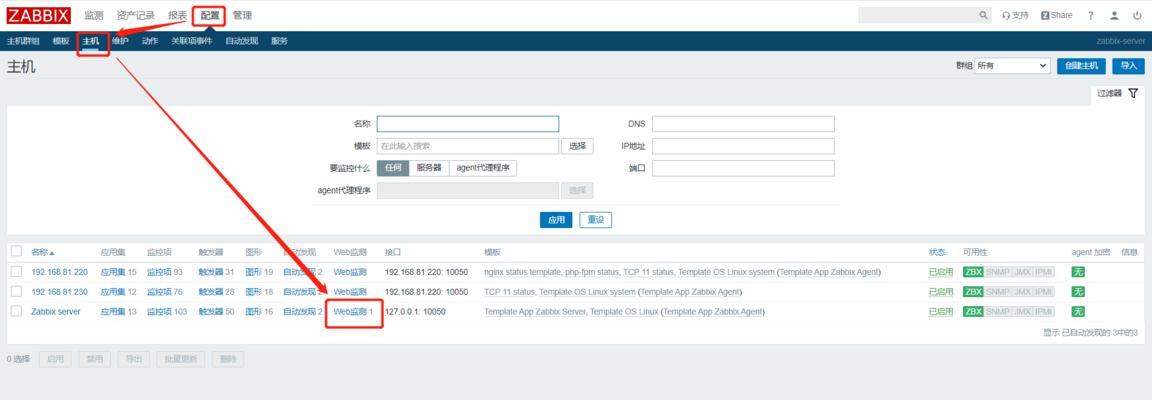Open the 群组 dropdown
Image resolution: width=1152 pixels, height=400 pixels.
[x=1013, y=66]
